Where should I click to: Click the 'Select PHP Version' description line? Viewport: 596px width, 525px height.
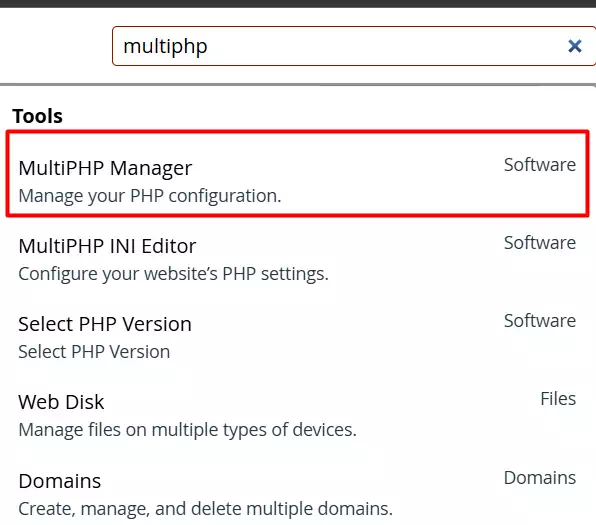[x=94, y=352]
